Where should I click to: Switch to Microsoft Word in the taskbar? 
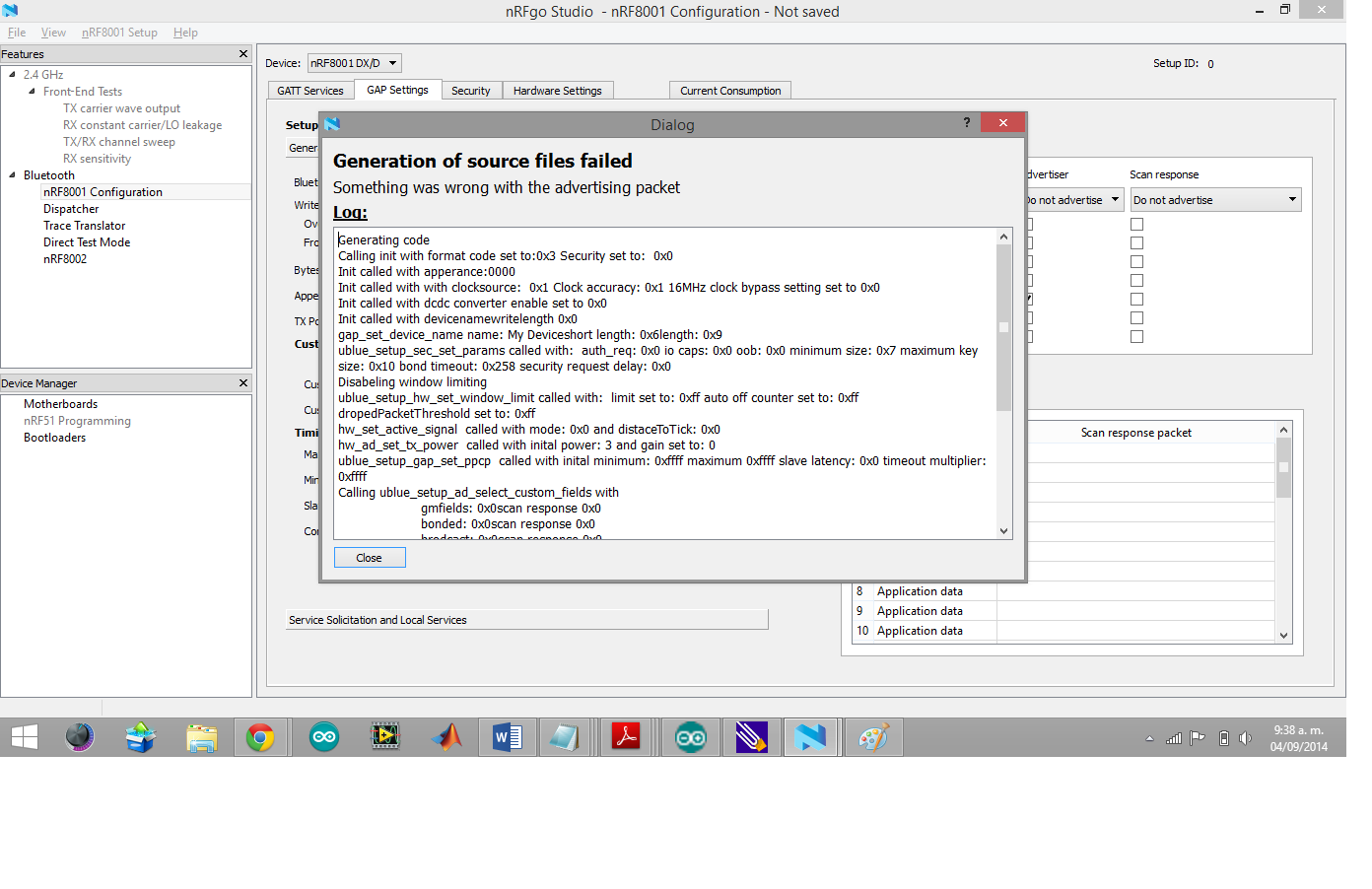[507, 737]
